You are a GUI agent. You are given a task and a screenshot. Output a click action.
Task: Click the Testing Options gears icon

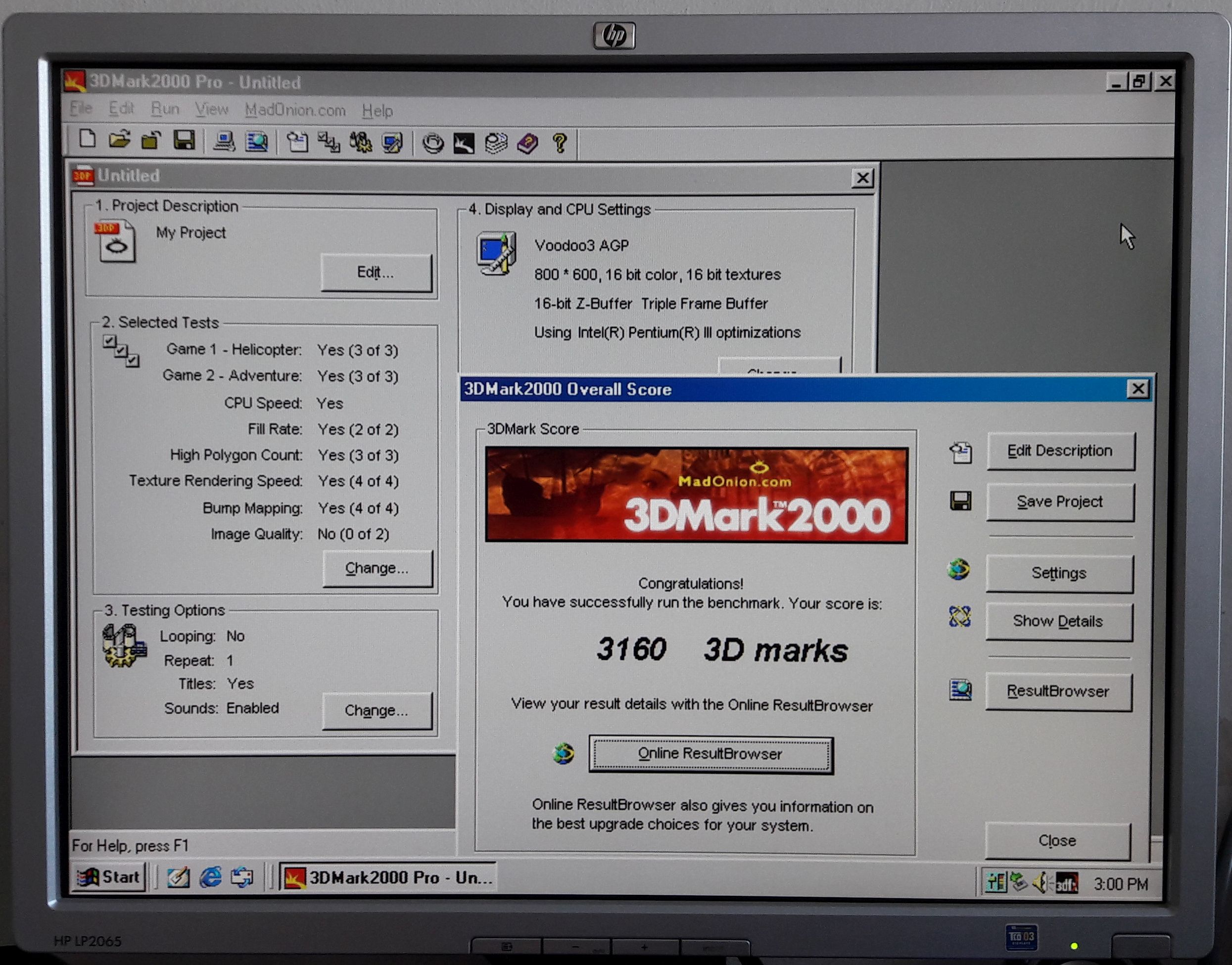(x=124, y=645)
